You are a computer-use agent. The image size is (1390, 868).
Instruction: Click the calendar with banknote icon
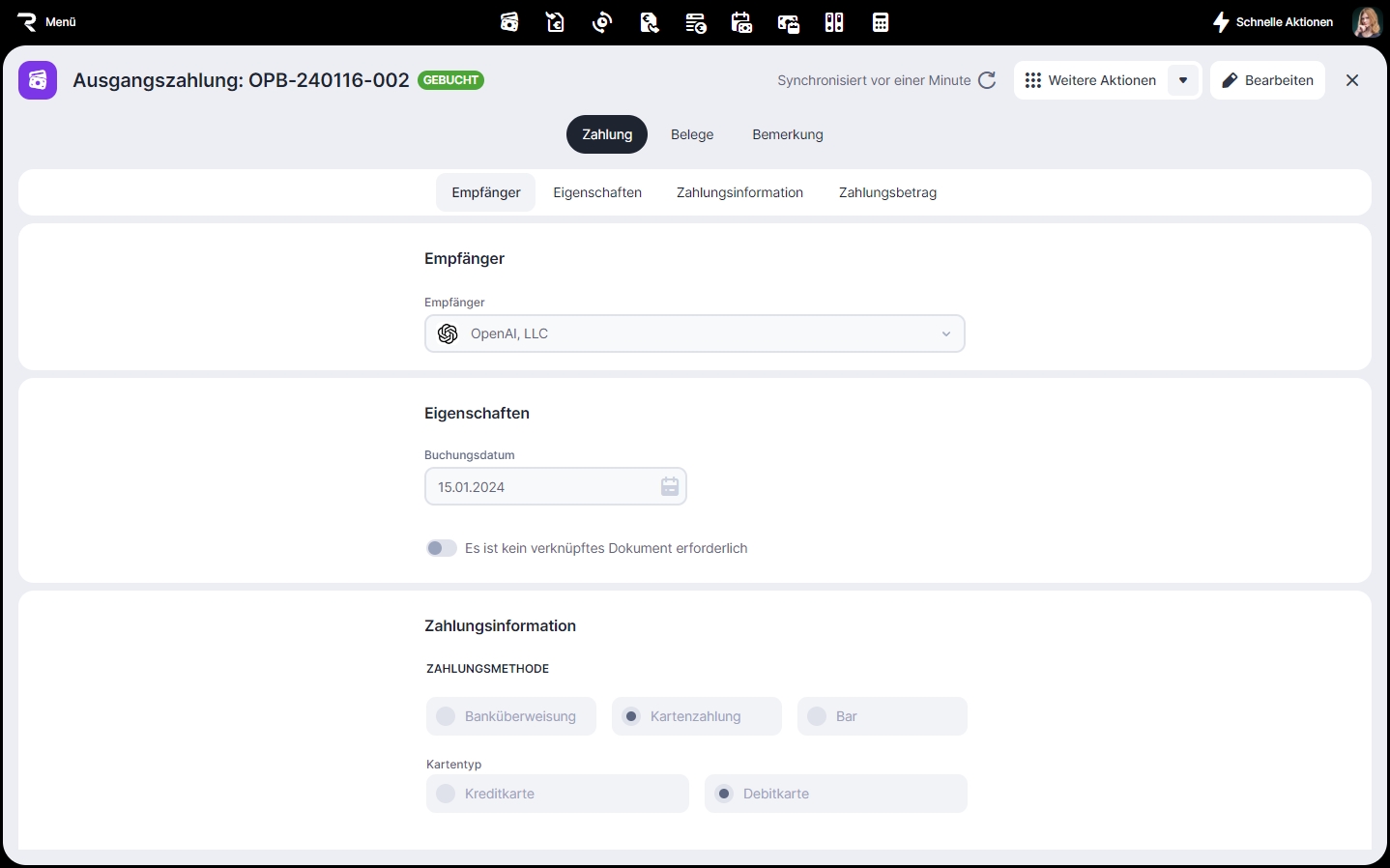(x=741, y=22)
